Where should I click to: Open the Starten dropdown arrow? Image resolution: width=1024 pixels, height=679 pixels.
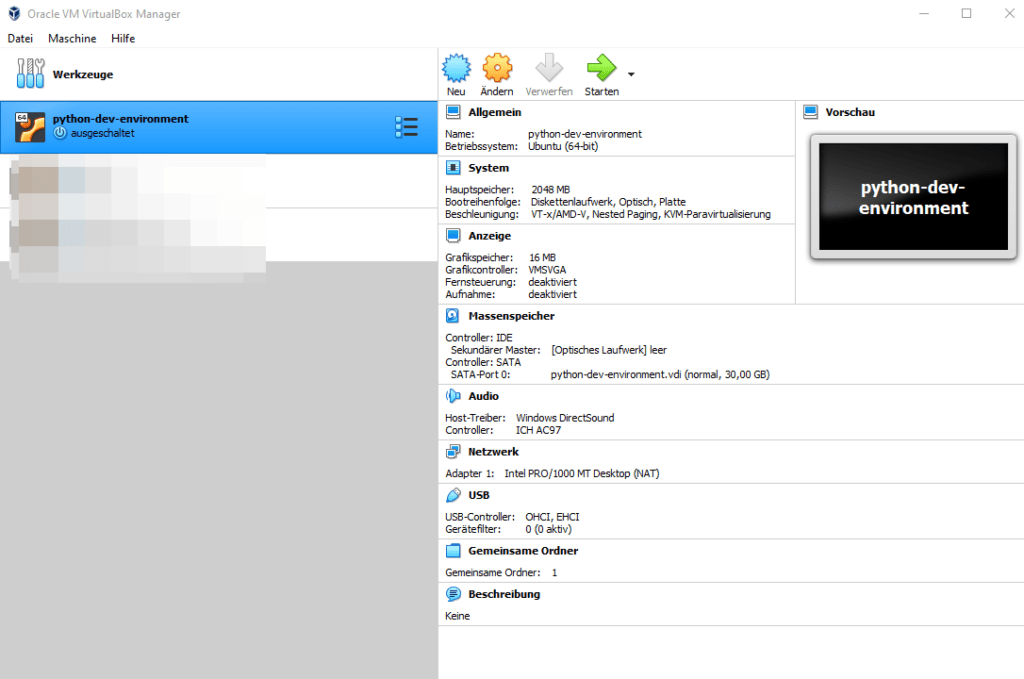click(x=629, y=74)
